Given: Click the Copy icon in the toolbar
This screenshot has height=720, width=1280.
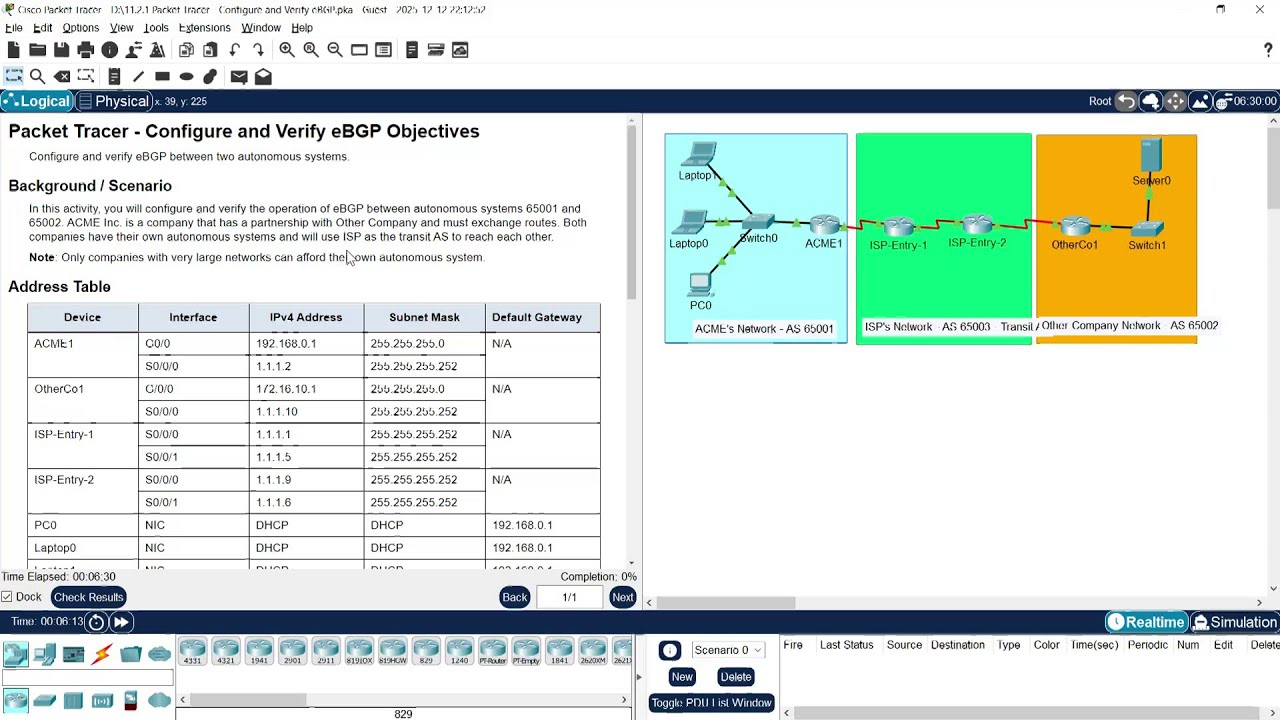Looking at the screenshot, I should point(186,50).
